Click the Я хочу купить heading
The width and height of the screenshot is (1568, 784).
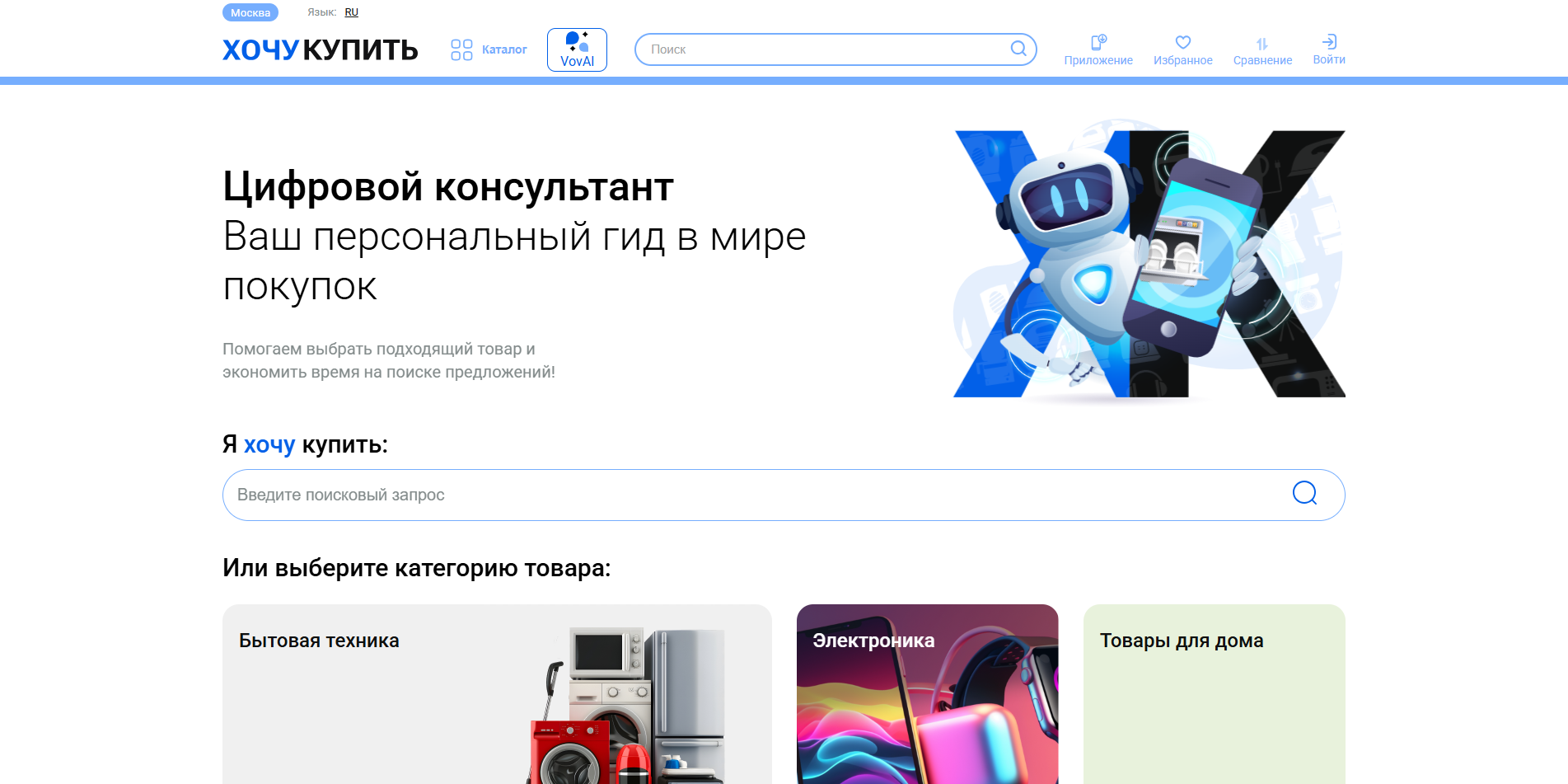tap(305, 444)
